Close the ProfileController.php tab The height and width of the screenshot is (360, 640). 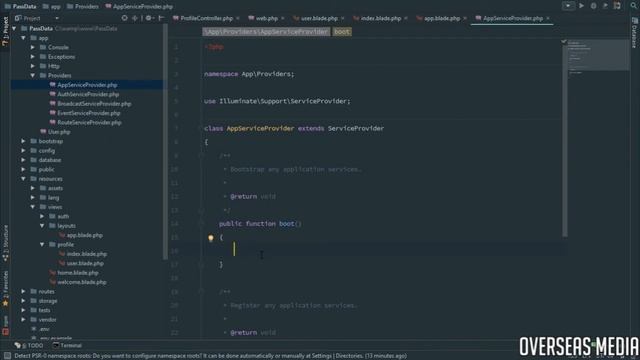coord(238,18)
